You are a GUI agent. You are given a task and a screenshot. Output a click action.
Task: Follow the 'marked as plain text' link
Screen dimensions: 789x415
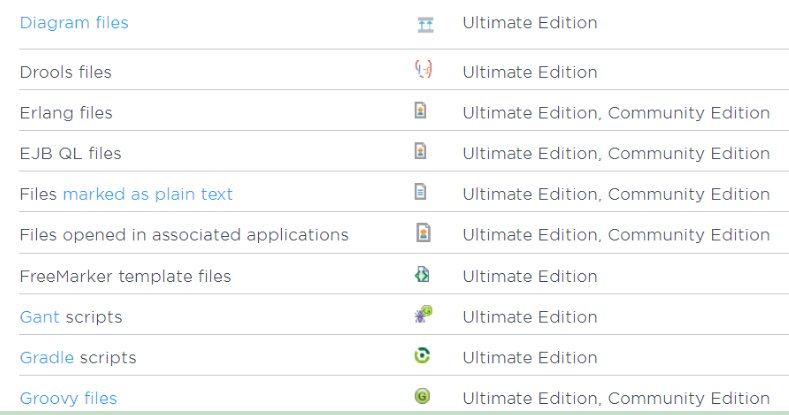[x=147, y=194]
